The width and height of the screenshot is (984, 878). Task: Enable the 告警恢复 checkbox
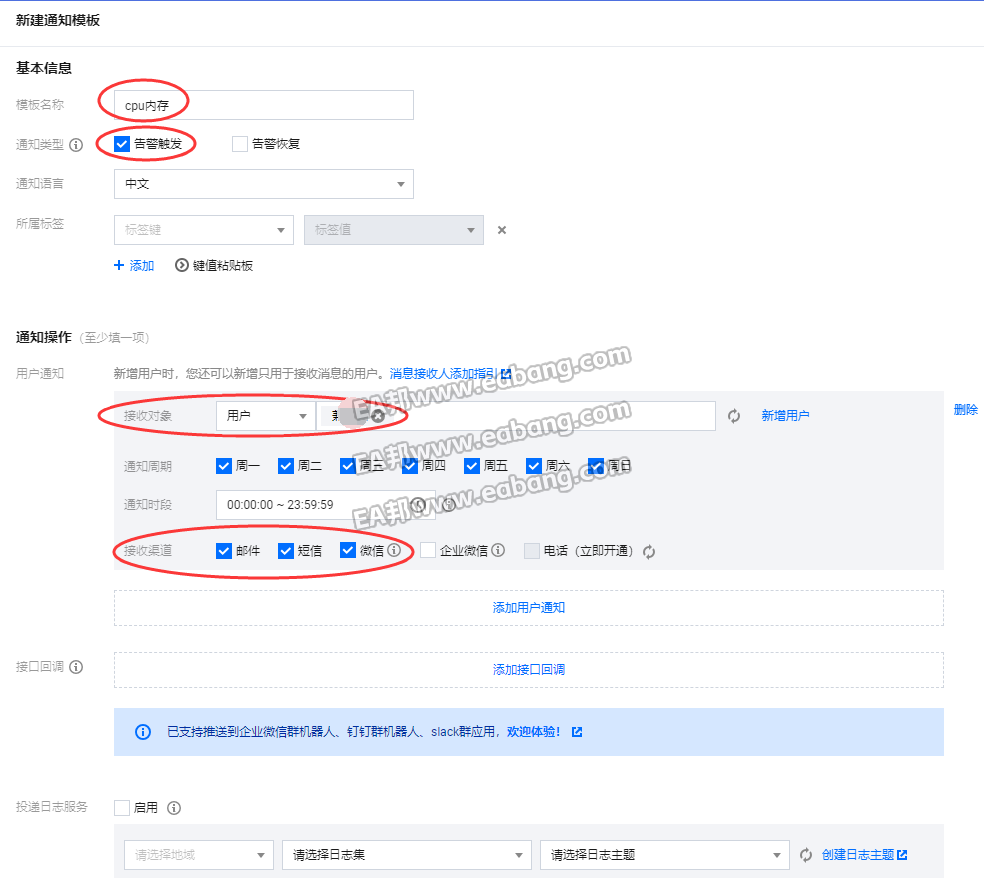[240, 144]
